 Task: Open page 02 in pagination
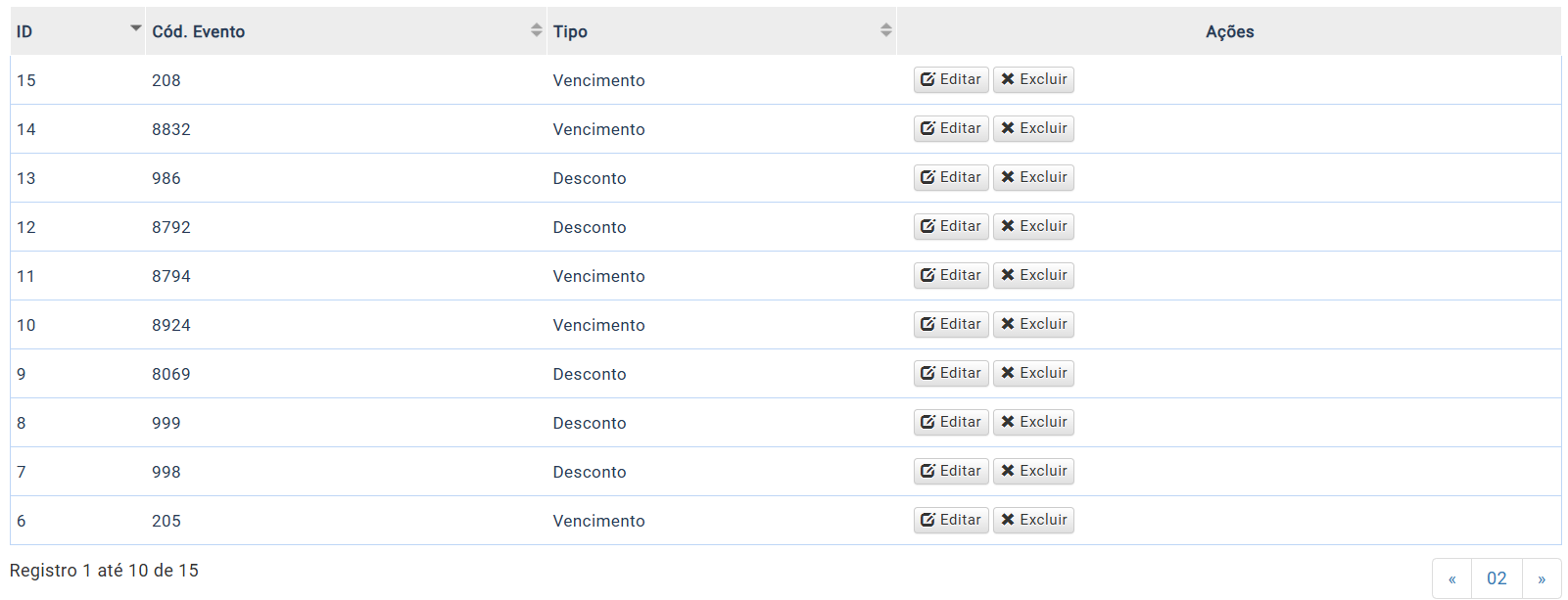[1497, 578]
